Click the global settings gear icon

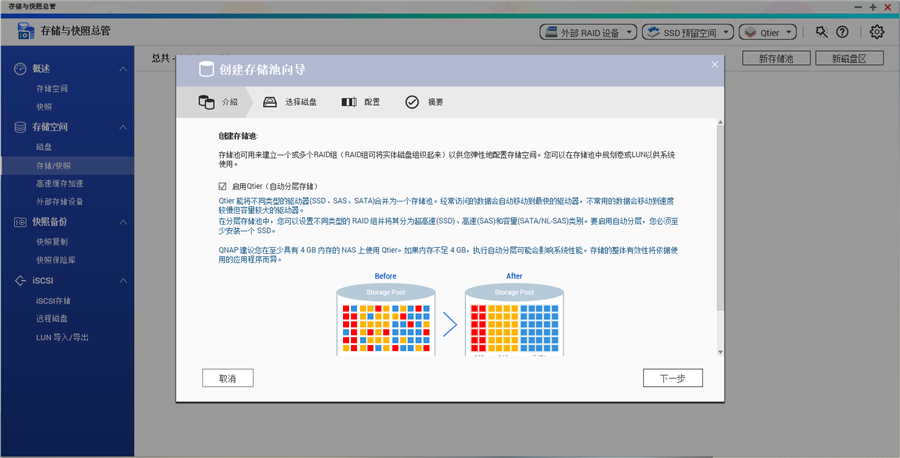(x=877, y=32)
